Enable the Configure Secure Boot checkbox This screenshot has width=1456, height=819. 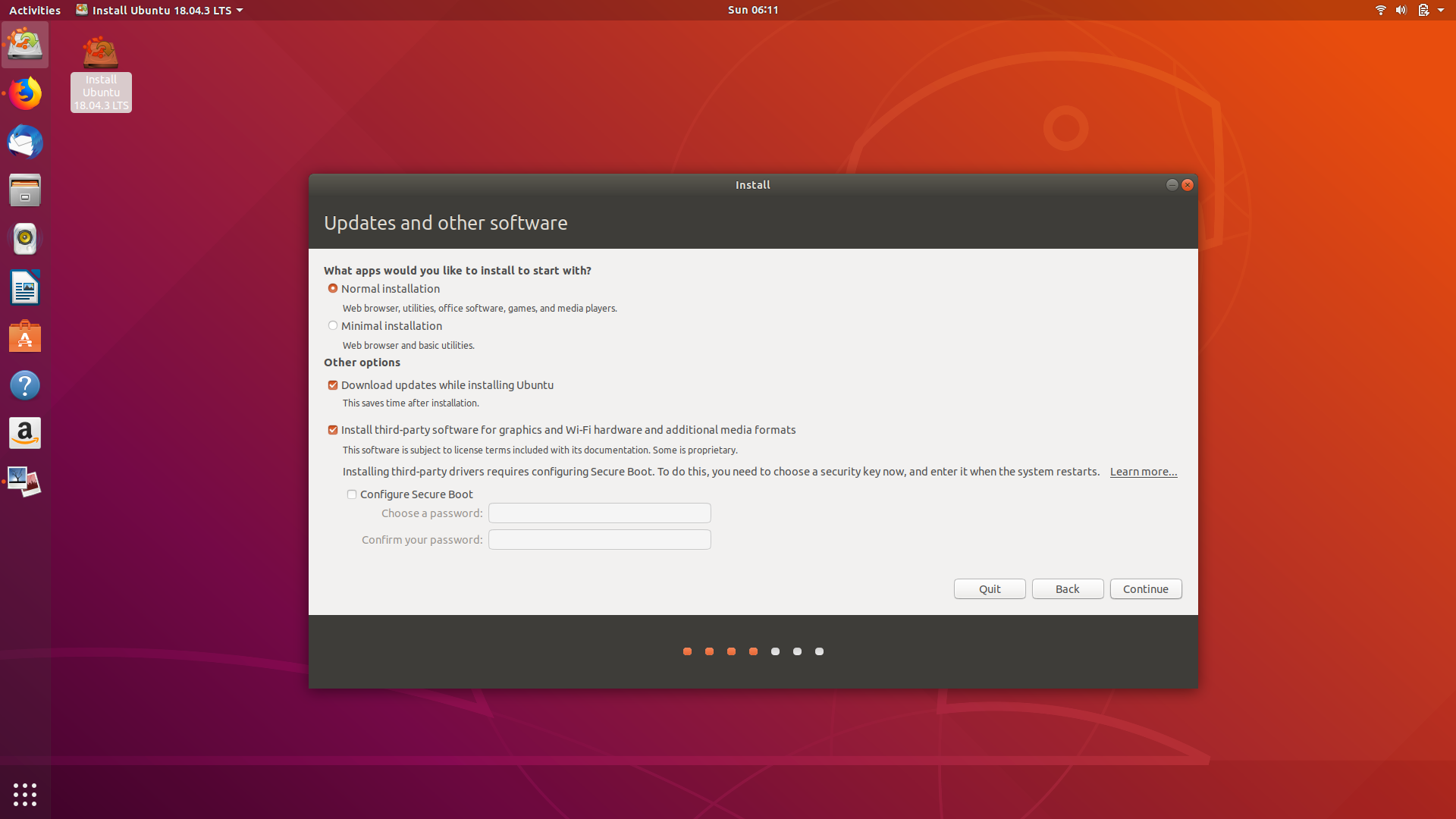coord(352,494)
